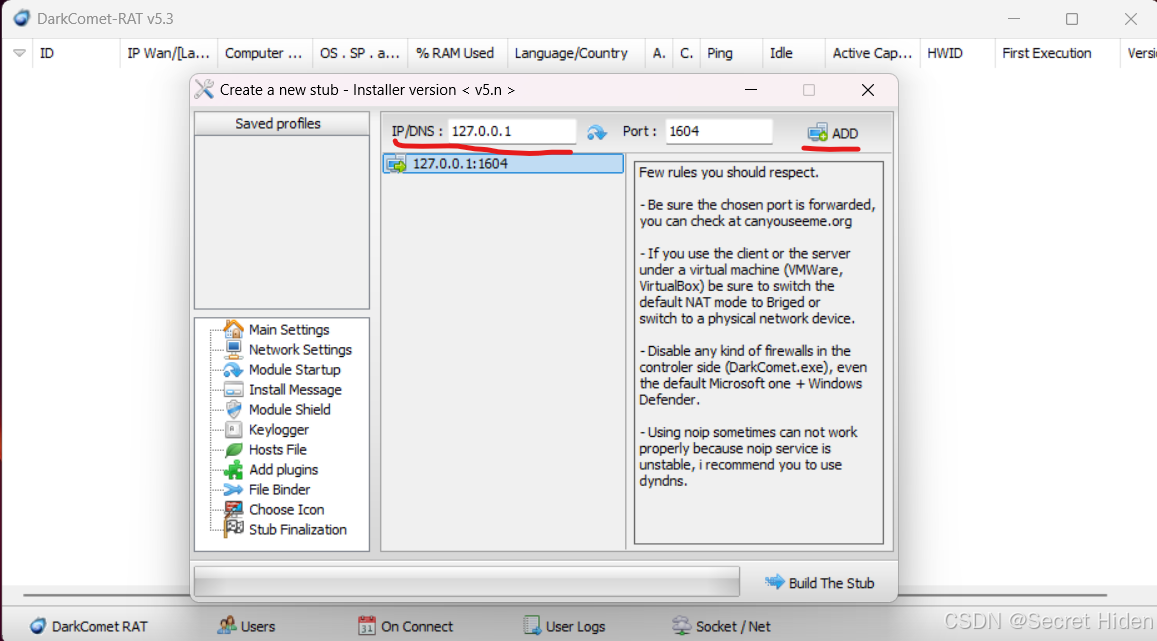Click the empty Saved profiles list box
The width and height of the screenshot is (1157, 641).
coord(281,221)
